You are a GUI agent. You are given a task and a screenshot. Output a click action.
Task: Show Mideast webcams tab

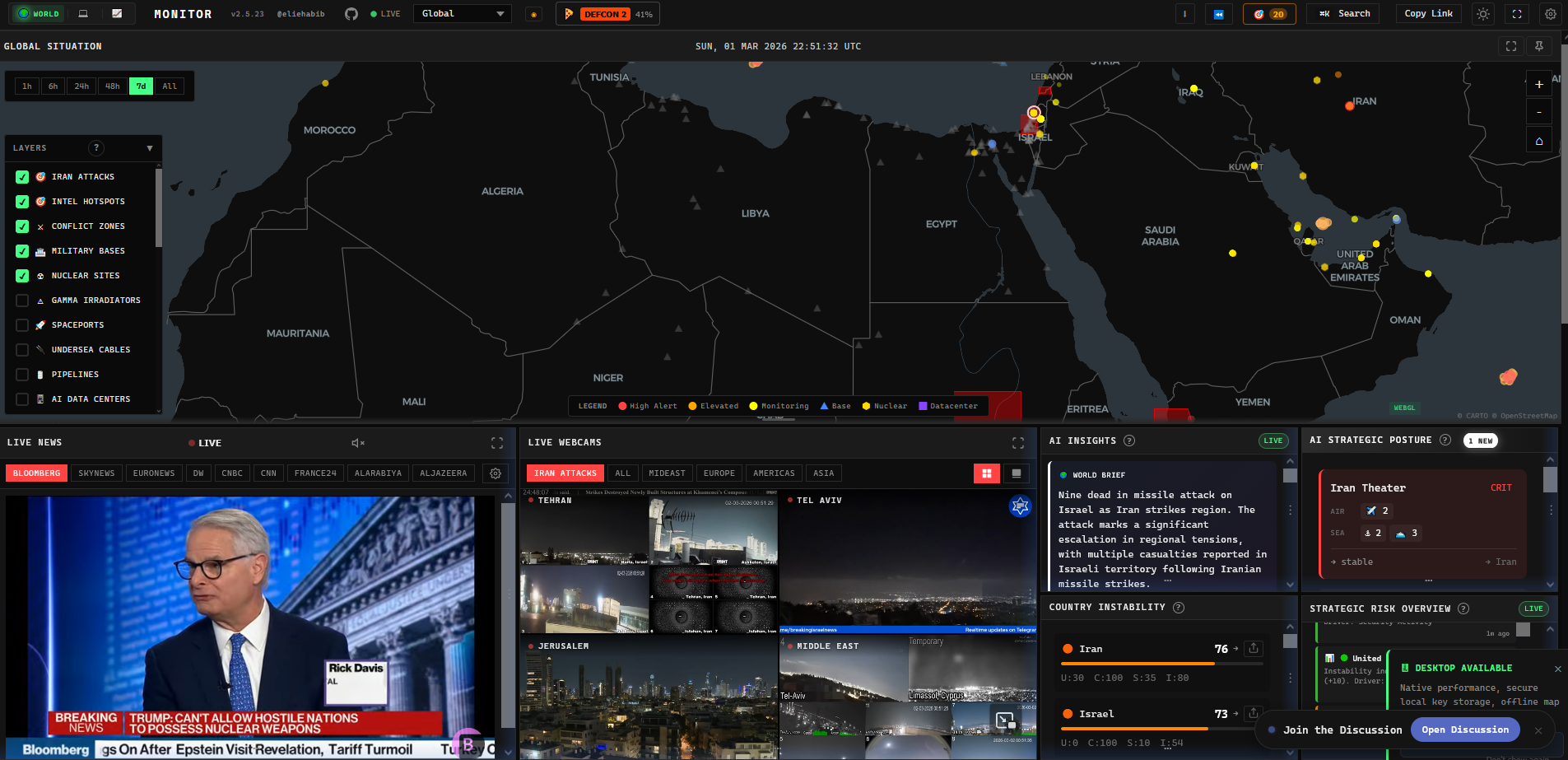tap(667, 473)
